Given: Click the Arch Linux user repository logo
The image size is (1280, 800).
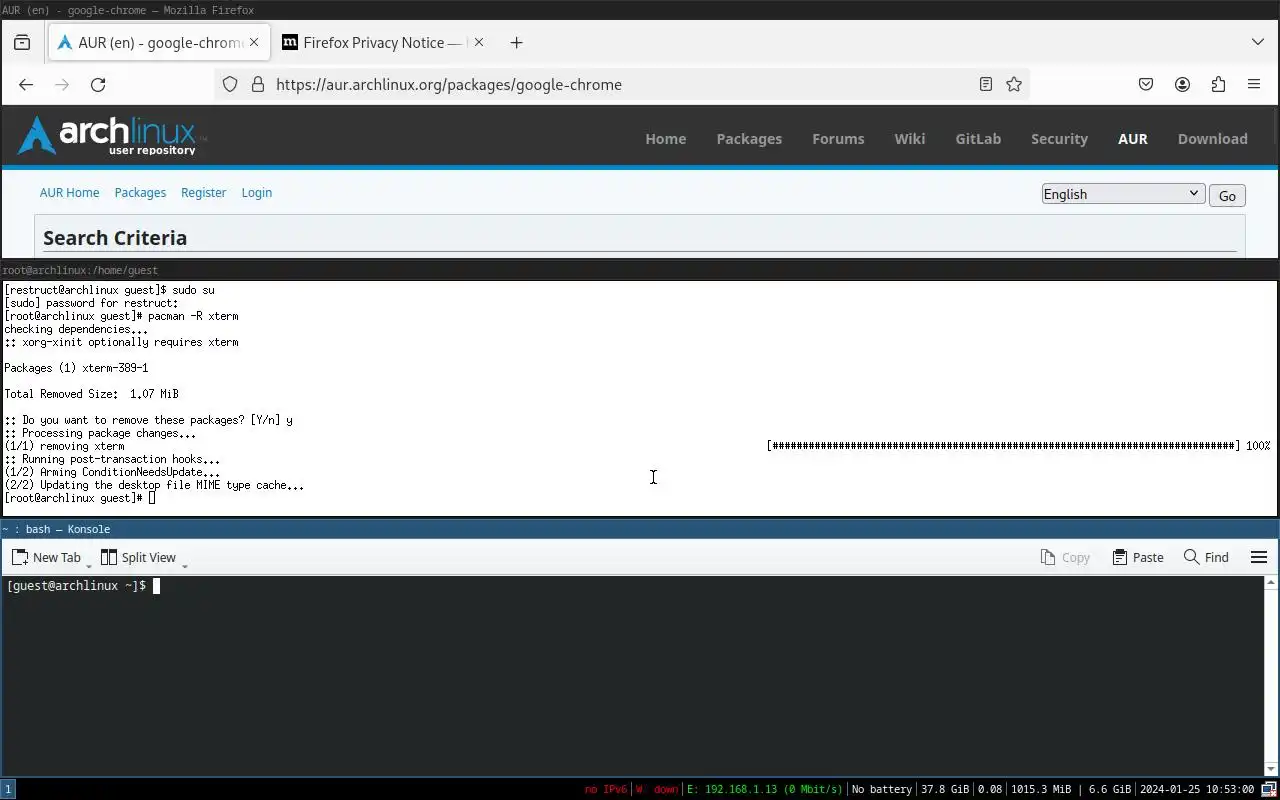Looking at the screenshot, I should 110,136.
